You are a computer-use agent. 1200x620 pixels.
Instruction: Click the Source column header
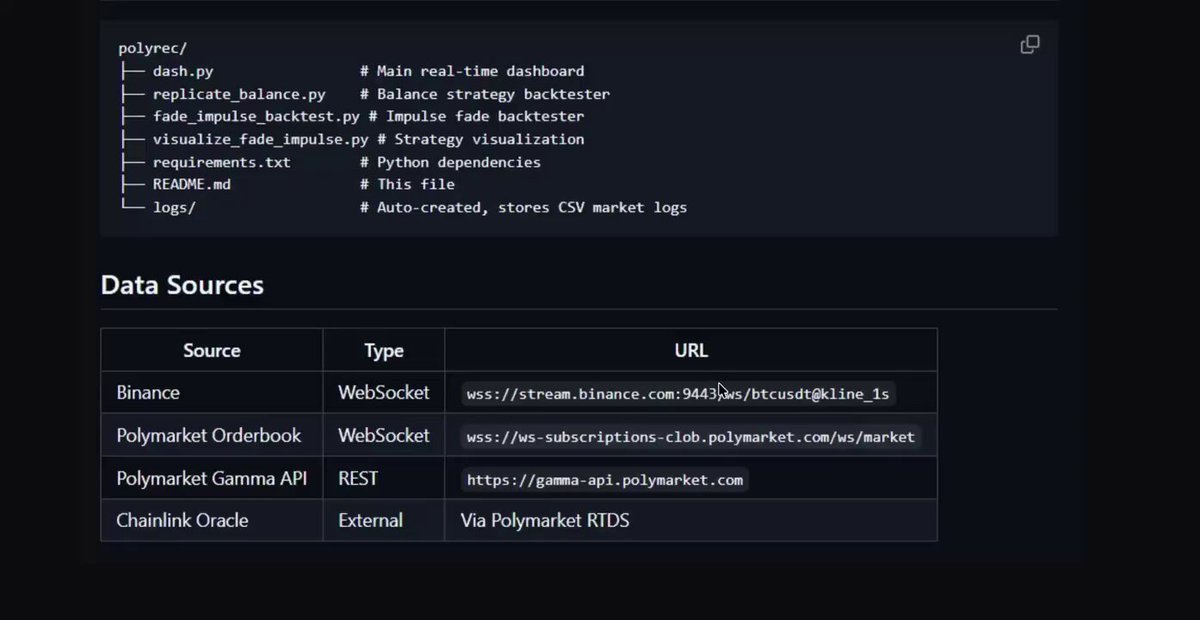pos(212,350)
